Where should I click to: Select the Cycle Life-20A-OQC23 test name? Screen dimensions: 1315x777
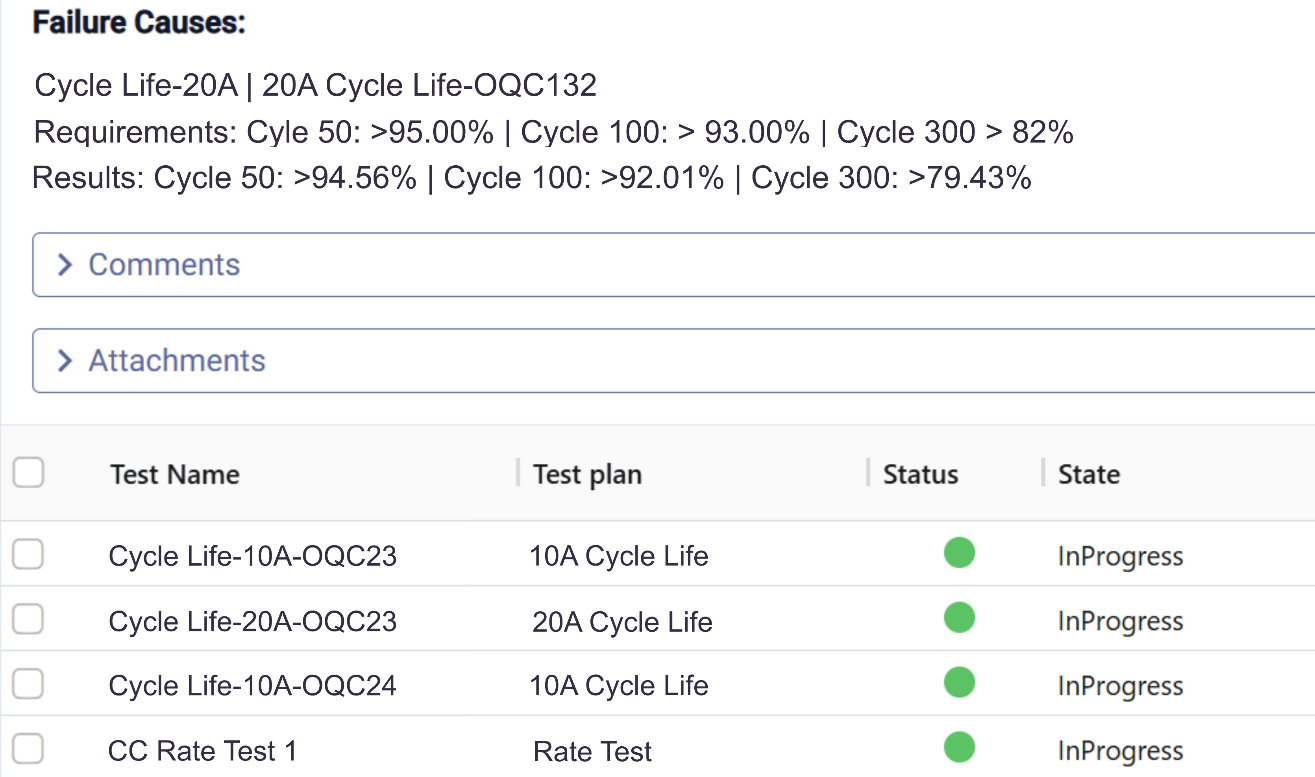(252, 622)
